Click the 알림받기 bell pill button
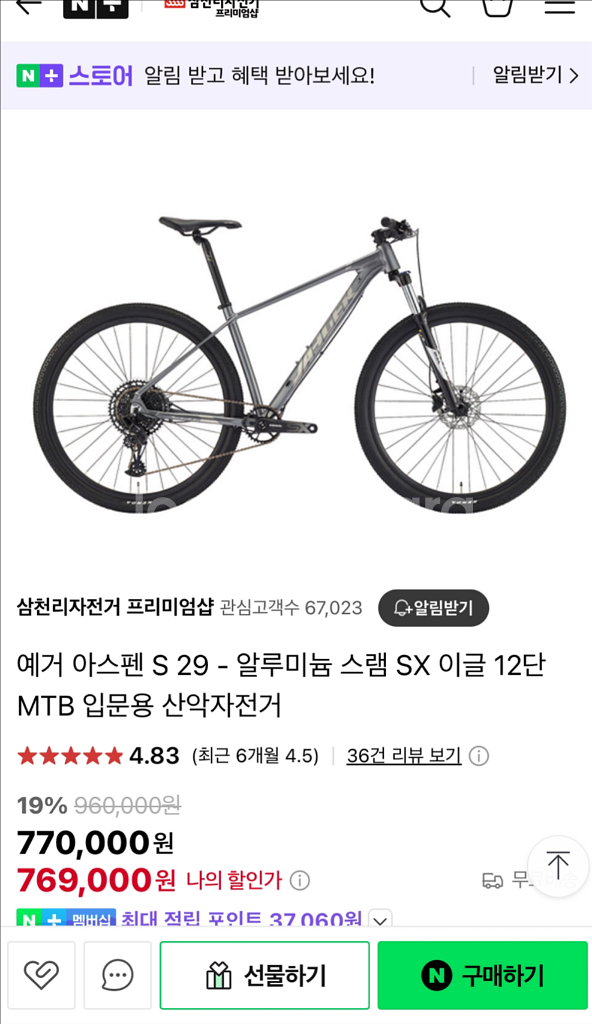The height and width of the screenshot is (1024, 592). 433,608
